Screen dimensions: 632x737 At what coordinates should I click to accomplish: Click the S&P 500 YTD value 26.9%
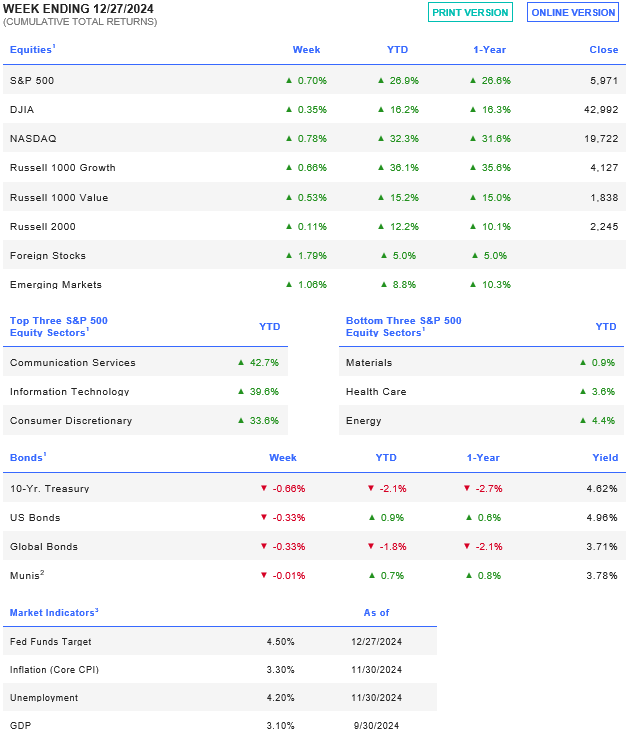(x=404, y=80)
